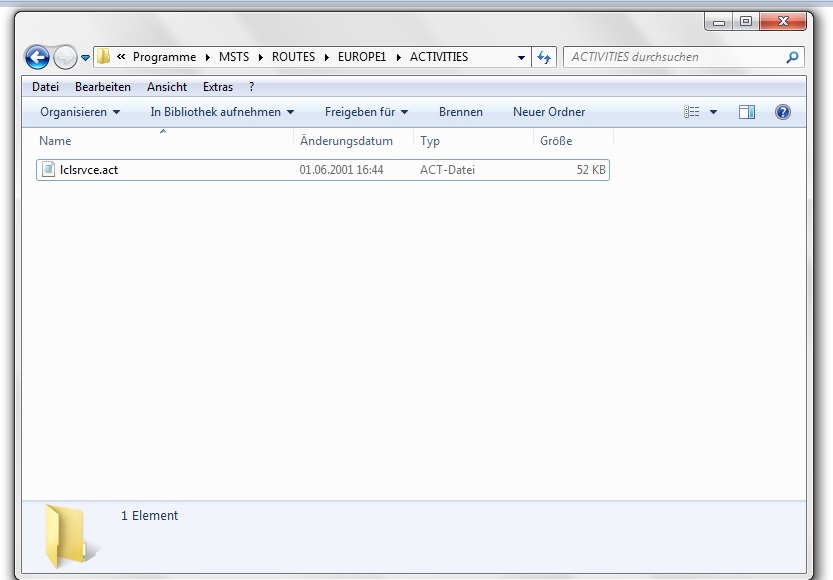Open the Datei menu

(x=45, y=87)
